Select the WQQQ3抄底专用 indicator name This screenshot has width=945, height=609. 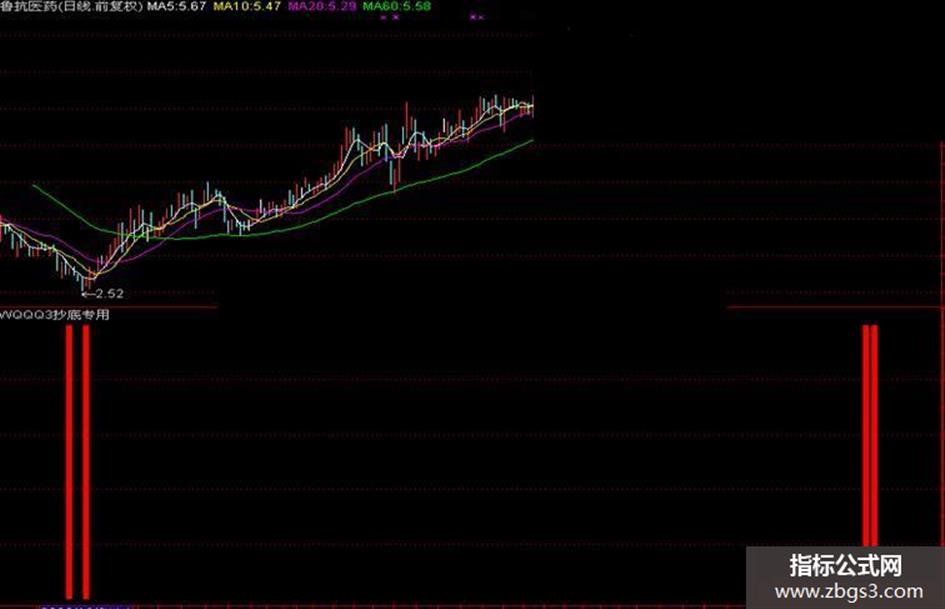pyautogui.click(x=55, y=314)
